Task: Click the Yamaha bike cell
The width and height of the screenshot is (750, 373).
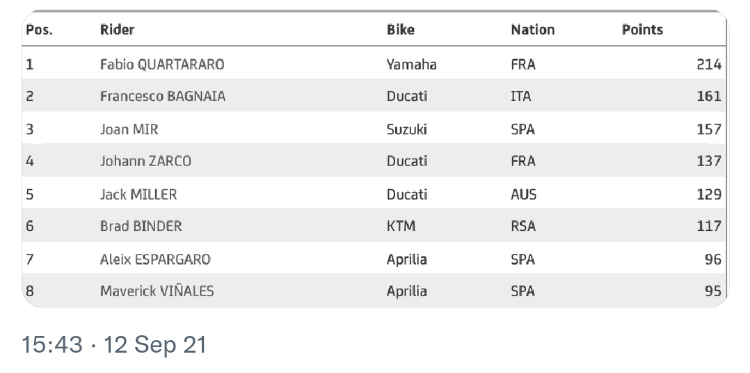Action: (x=411, y=64)
